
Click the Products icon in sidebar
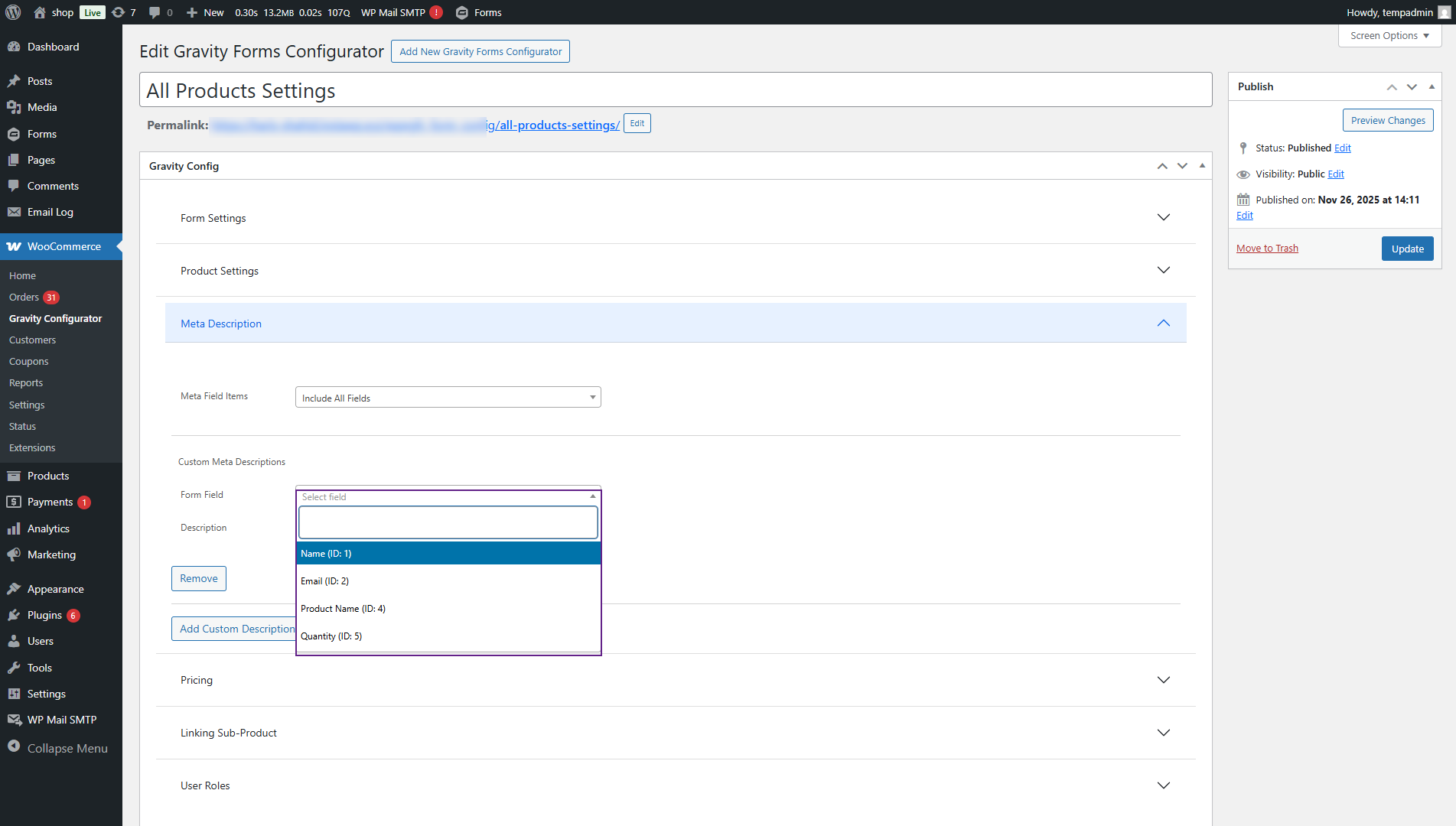(x=14, y=476)
